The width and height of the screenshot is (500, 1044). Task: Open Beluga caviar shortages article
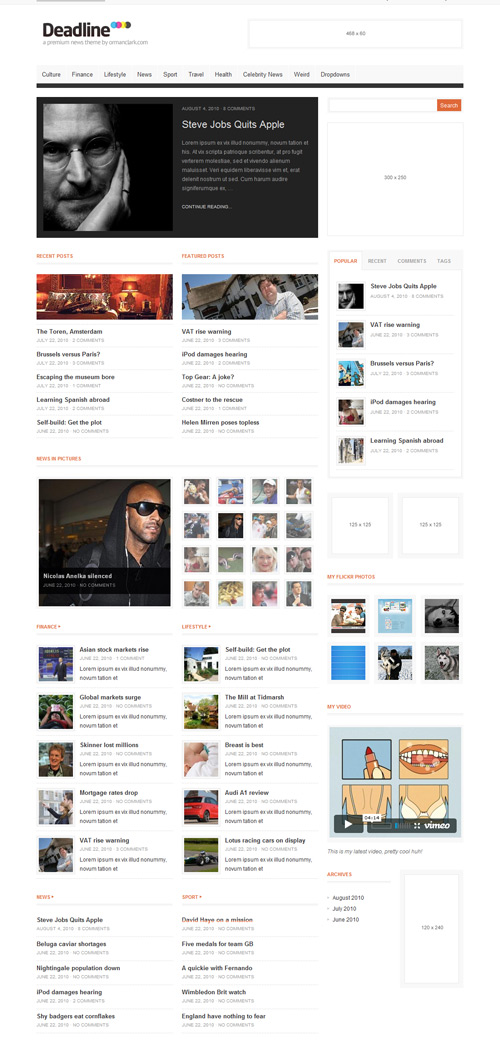click(x=71, y=944)
